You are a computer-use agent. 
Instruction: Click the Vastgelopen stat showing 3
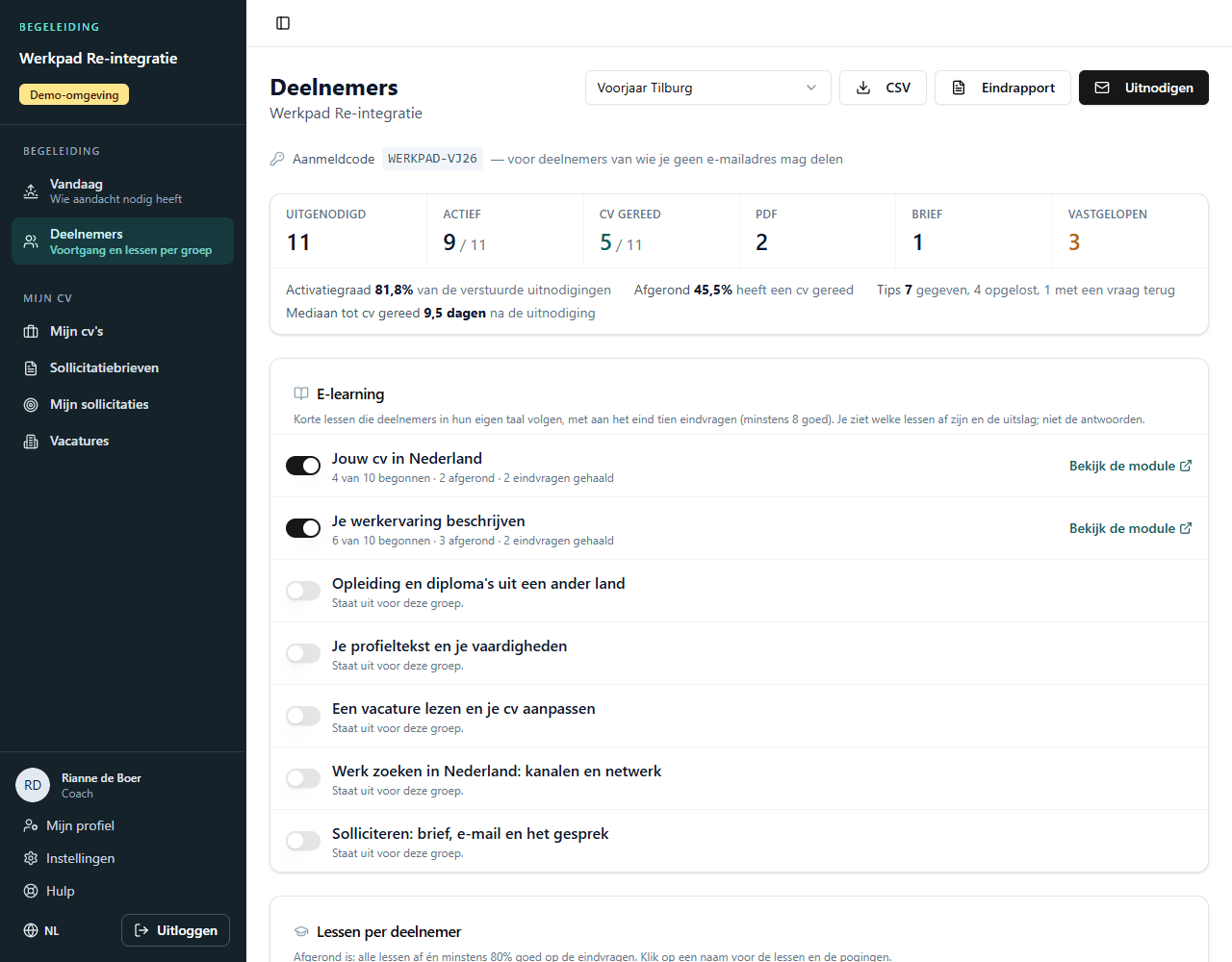[1130, 231]
